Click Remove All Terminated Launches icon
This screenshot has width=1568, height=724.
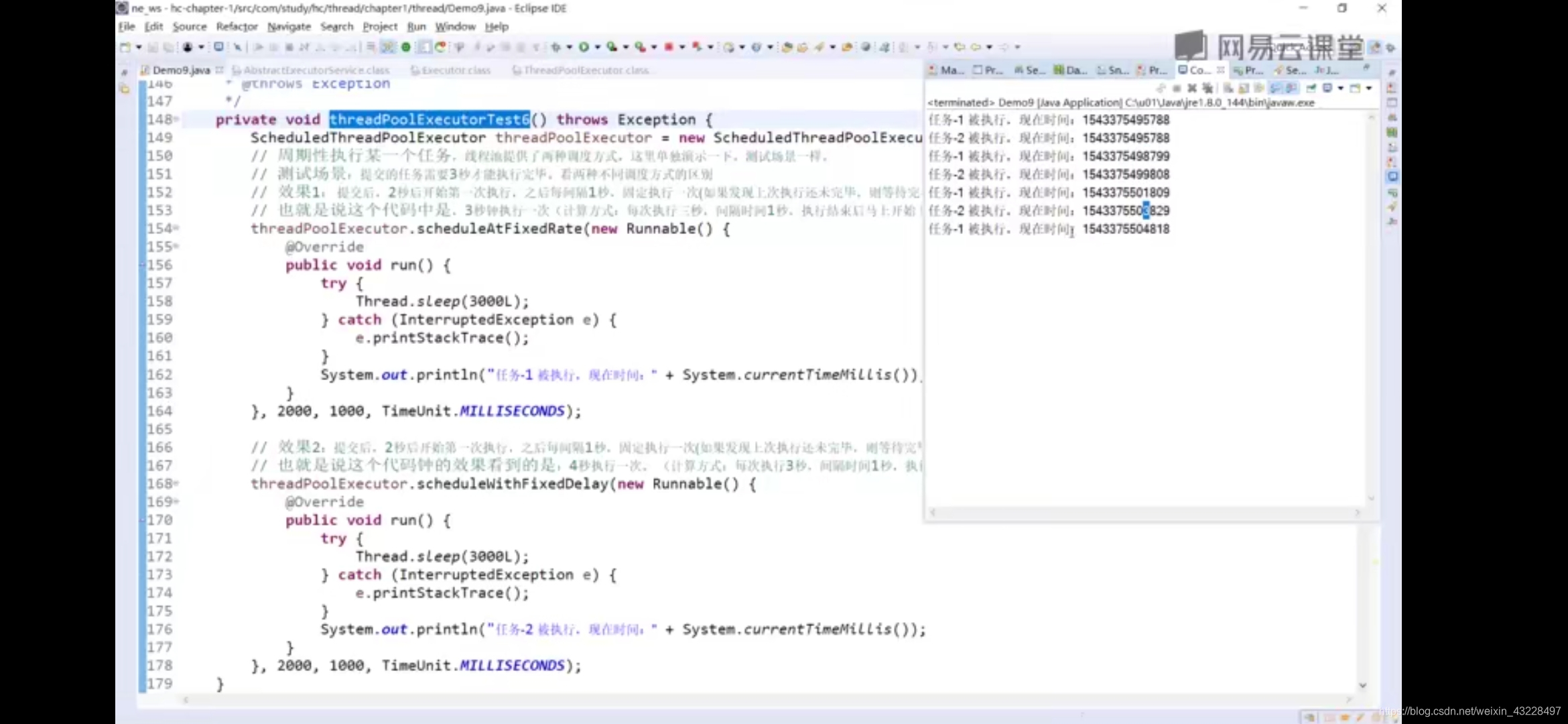1207,88
